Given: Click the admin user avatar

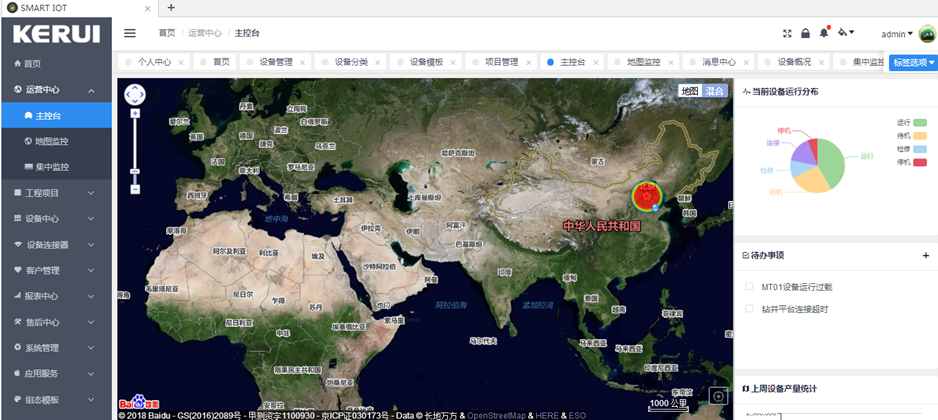Looking at the screenshot, I should [927, 34].
